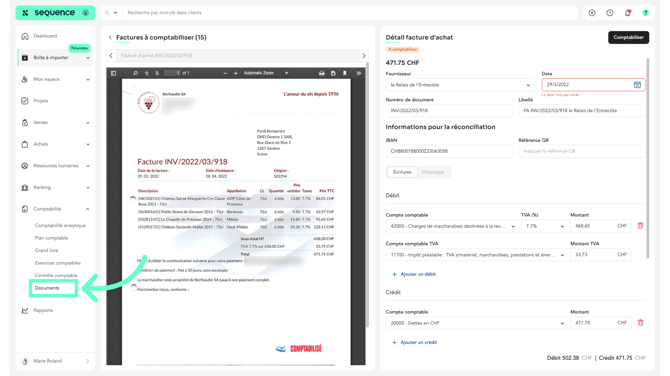Click the PDF viewer find icon

point(135,73)
